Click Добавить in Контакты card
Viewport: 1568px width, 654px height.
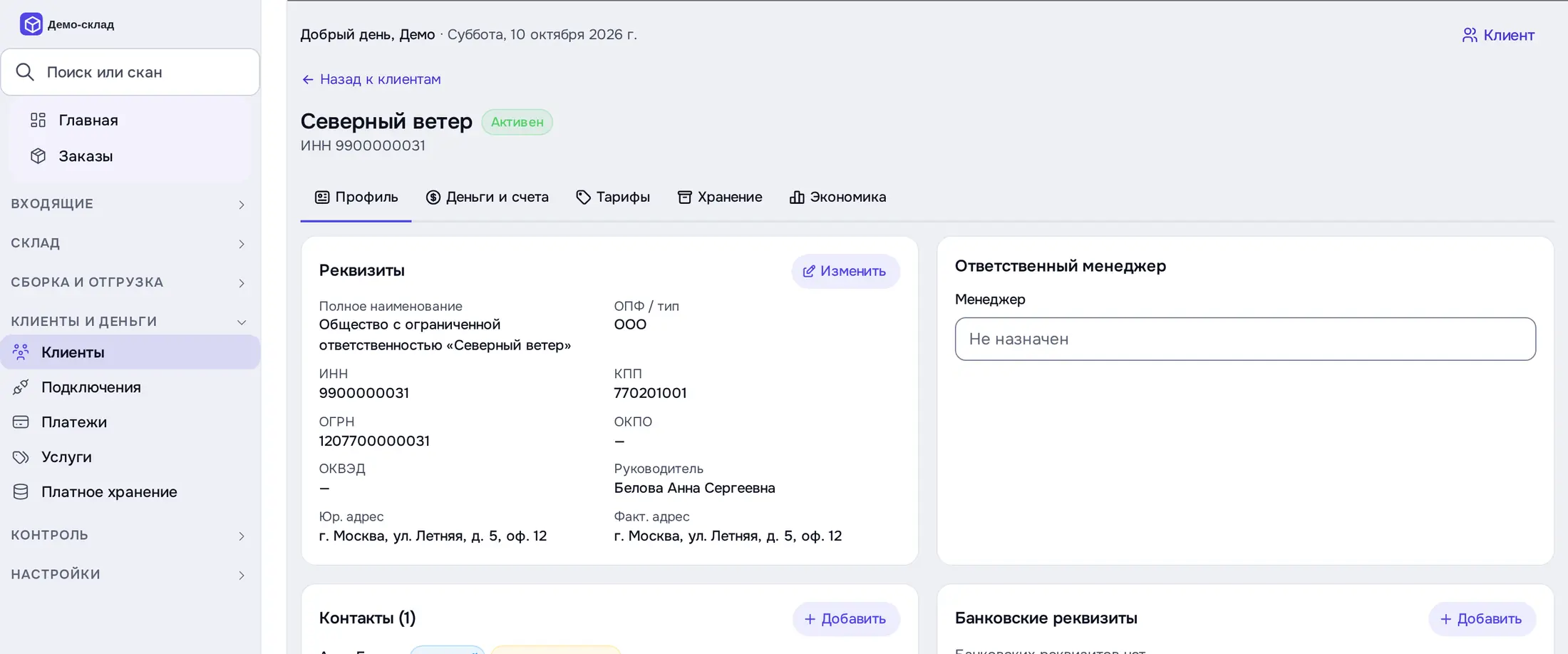(846, 619)
